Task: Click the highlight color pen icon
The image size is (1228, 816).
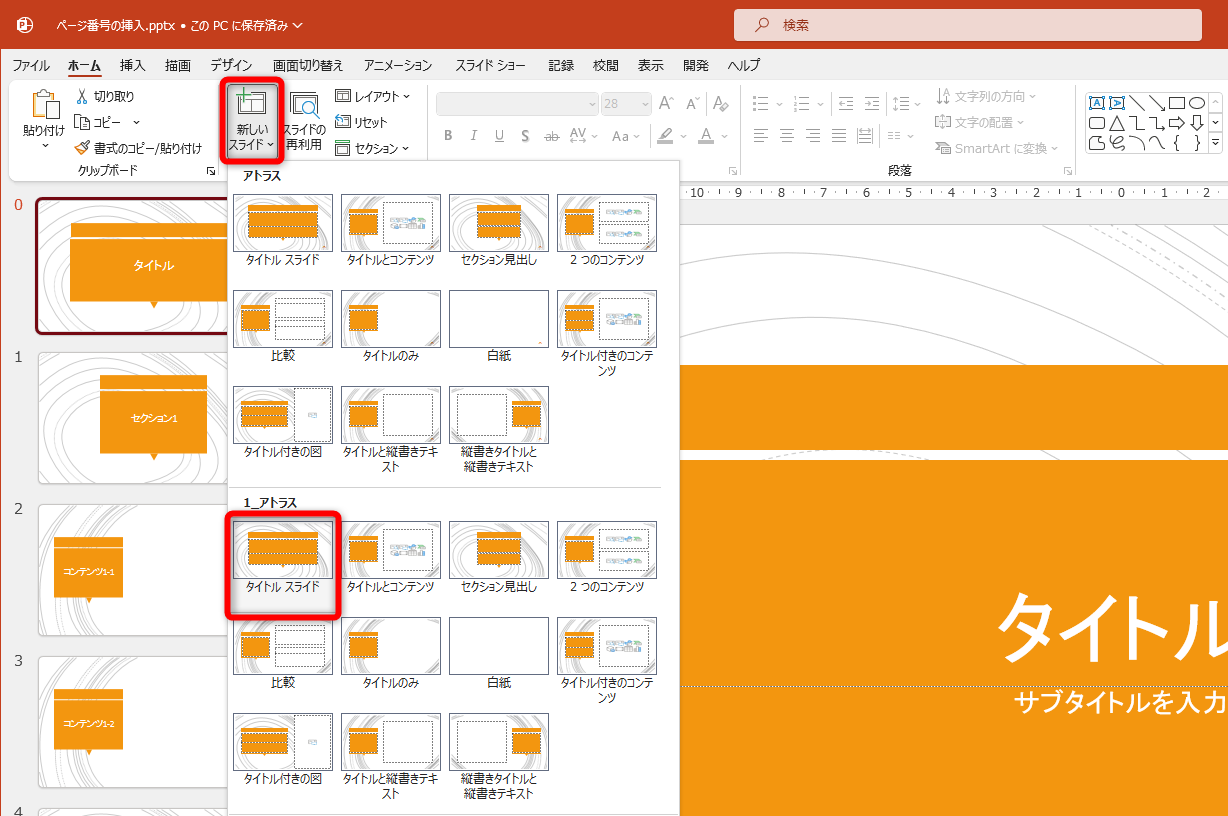Action: [665, 135]
